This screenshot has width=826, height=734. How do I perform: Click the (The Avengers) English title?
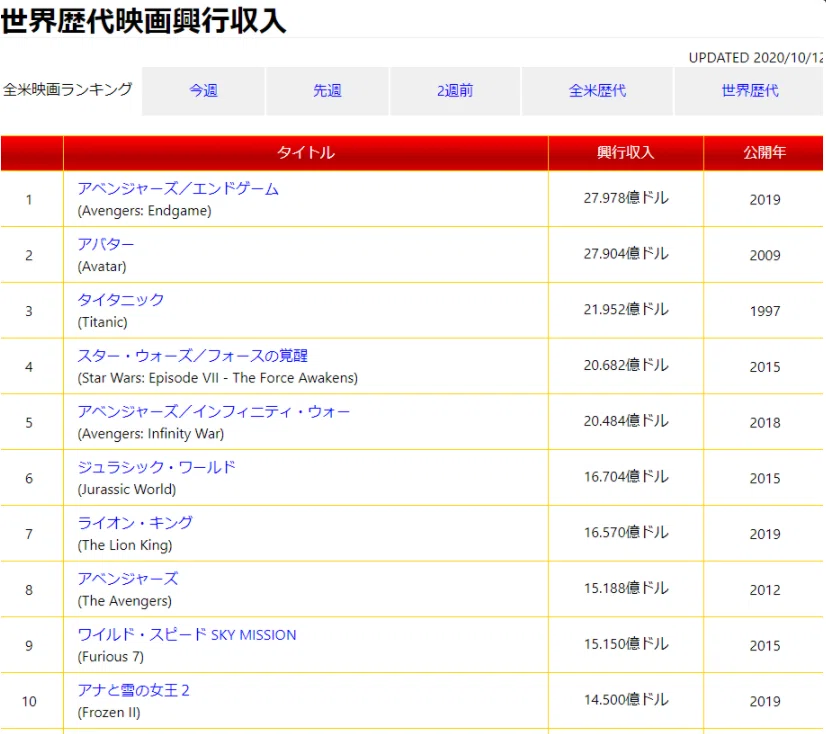125,601
